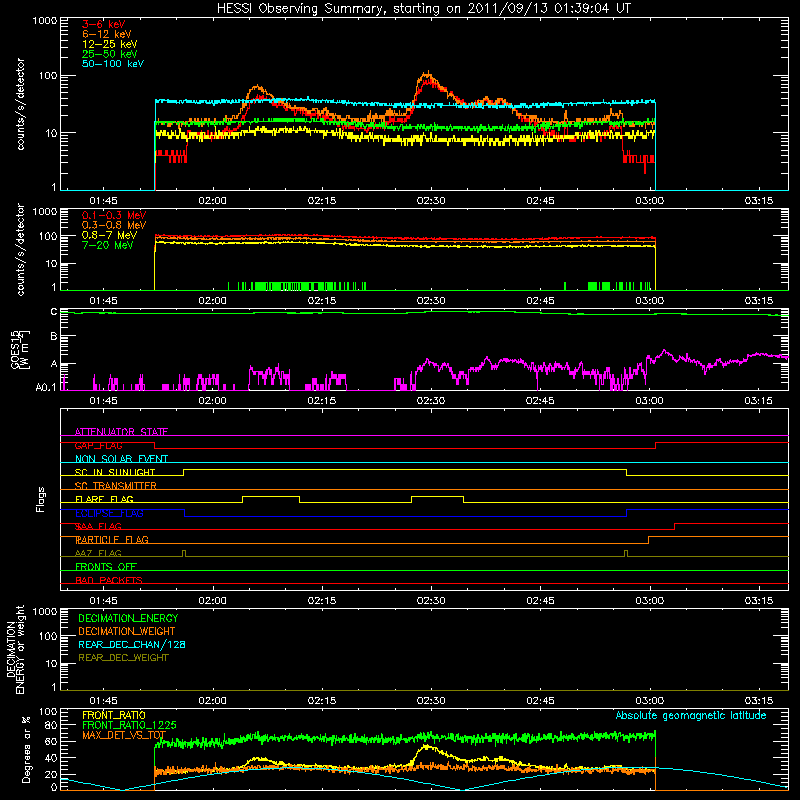This screenshot has width=800, height=800.
Task: Select the BAD_PACKETS flag label
Action: pyautogui.click(x=109, y=580)
